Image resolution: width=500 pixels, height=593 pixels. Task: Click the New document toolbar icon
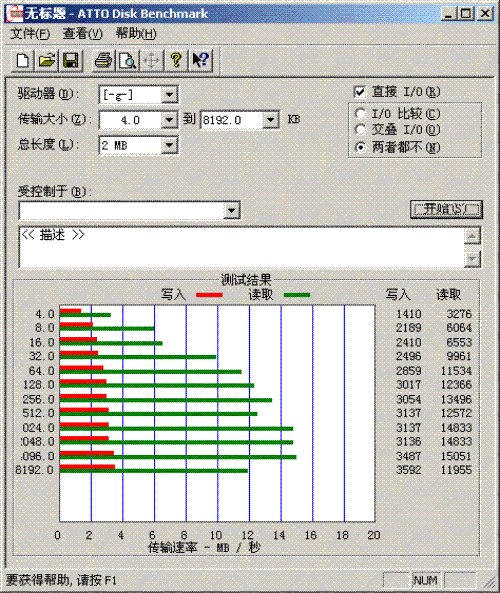pyautogui.click(x=23, y=61)
